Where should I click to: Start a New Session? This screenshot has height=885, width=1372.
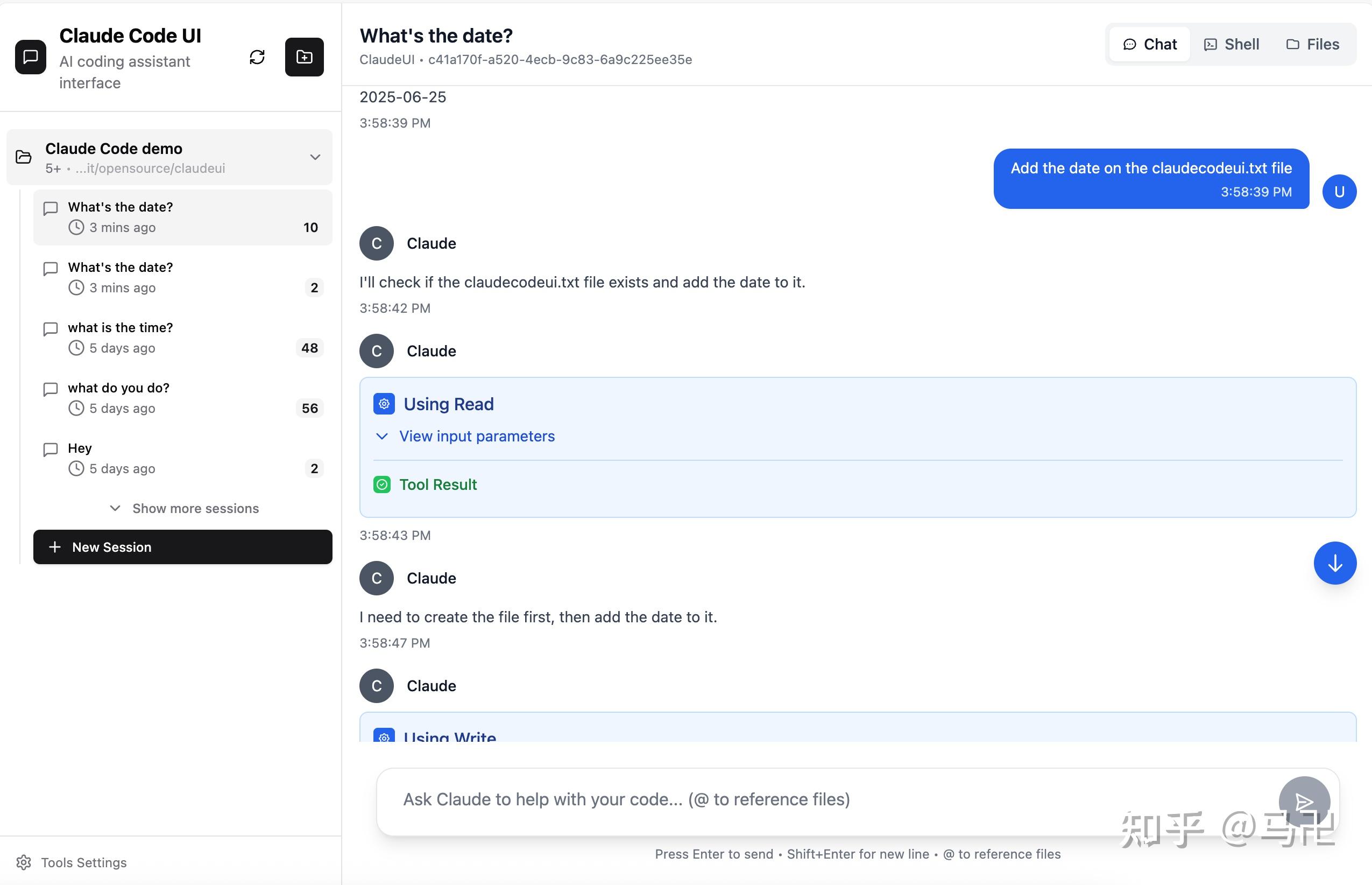point(182,547)
